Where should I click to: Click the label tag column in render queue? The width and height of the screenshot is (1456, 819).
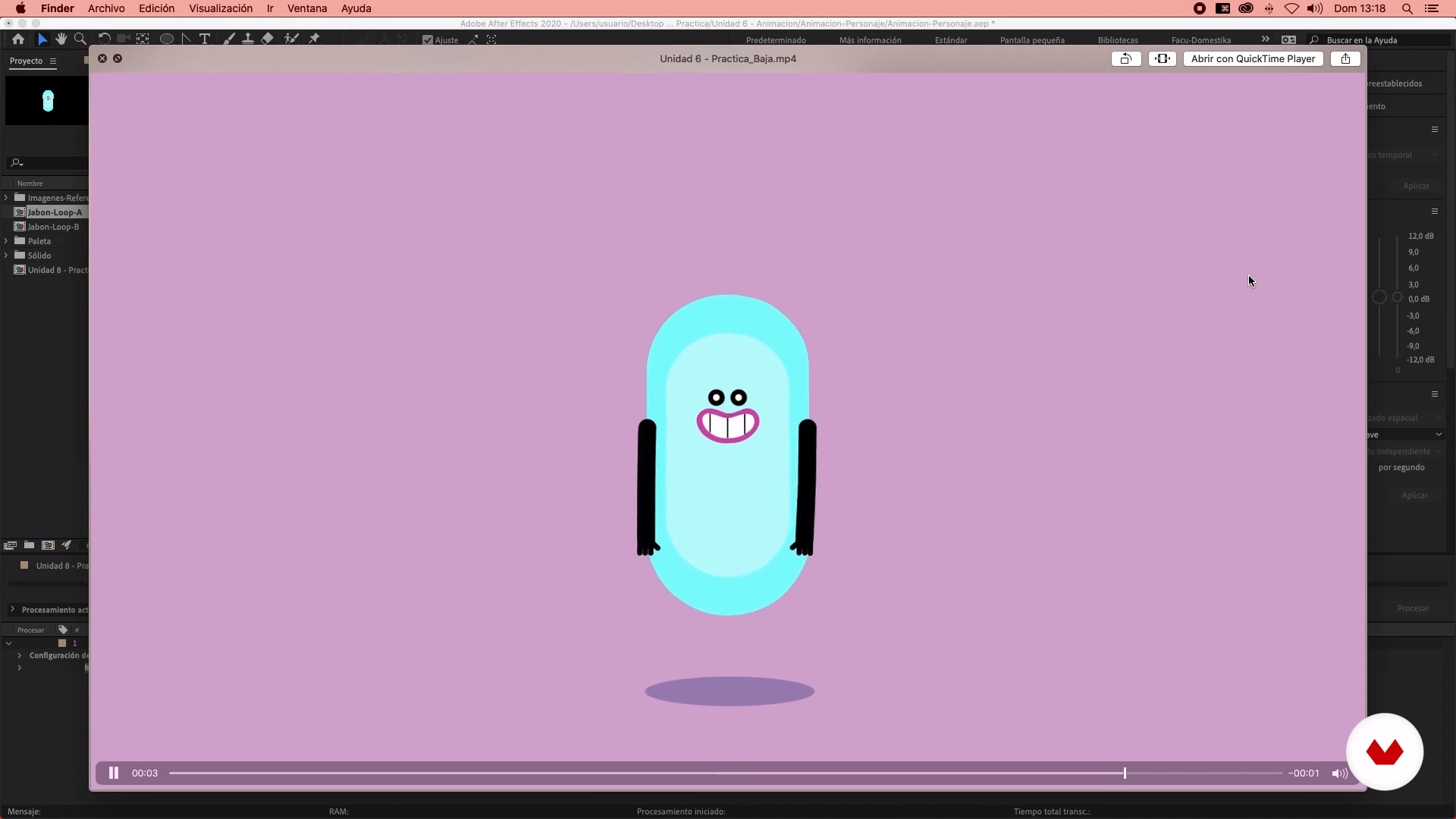[x=63, y=629]
